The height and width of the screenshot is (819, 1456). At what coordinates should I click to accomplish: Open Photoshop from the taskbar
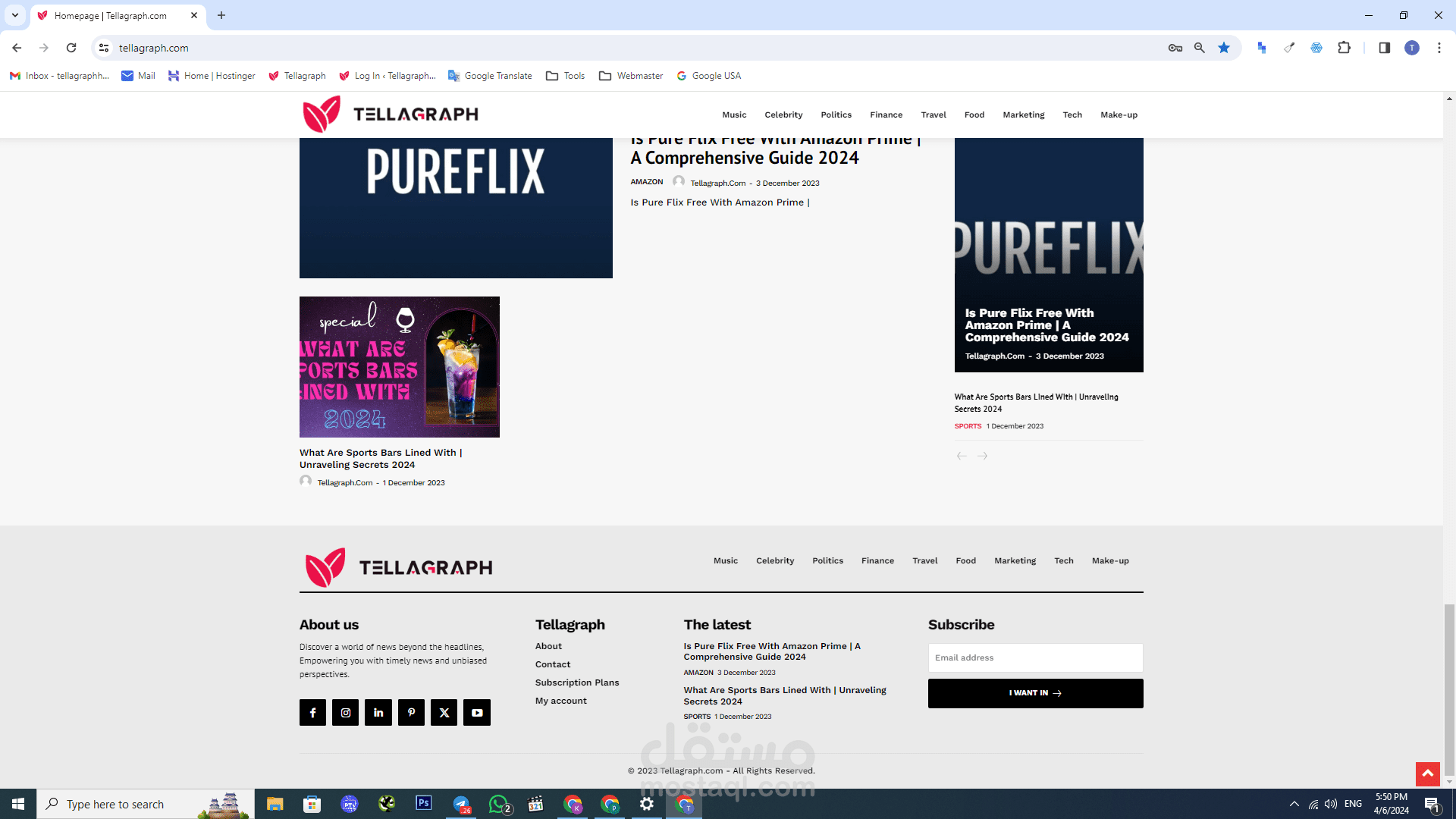coord(424,803)
